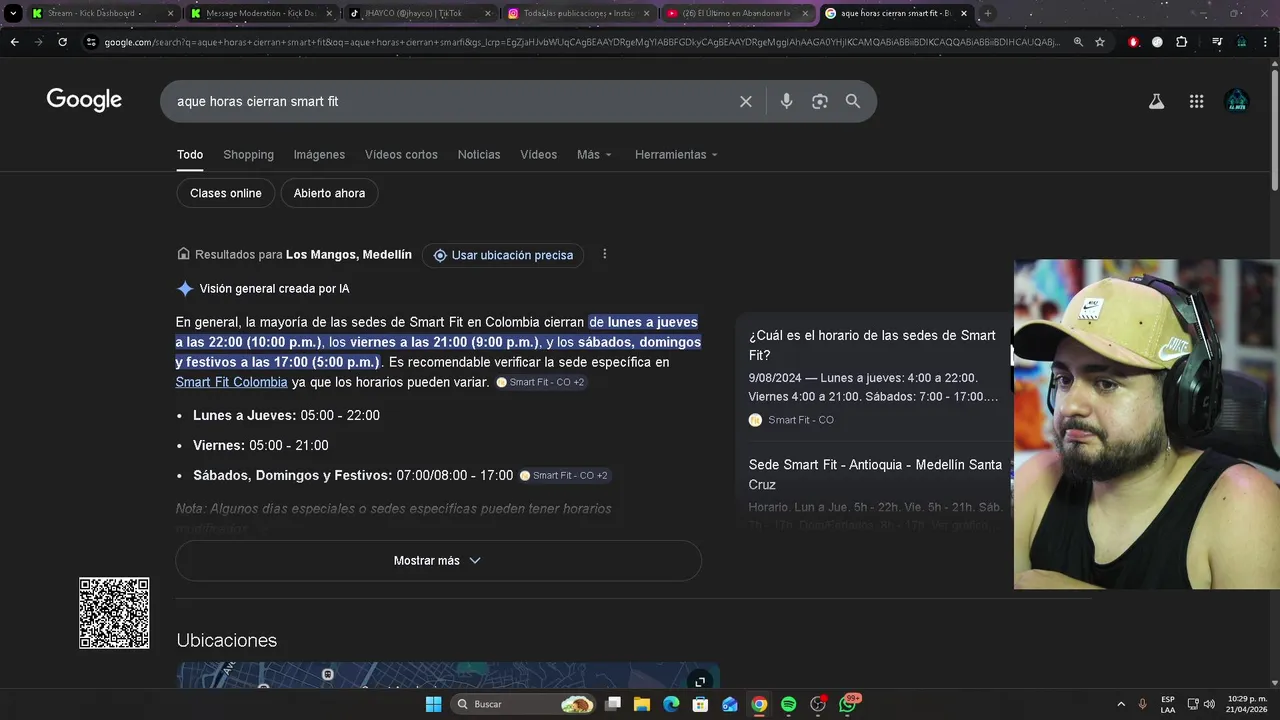Screen dimensions: 1280x720
Task: Open the Videos cortos tab
Action: 401,154
